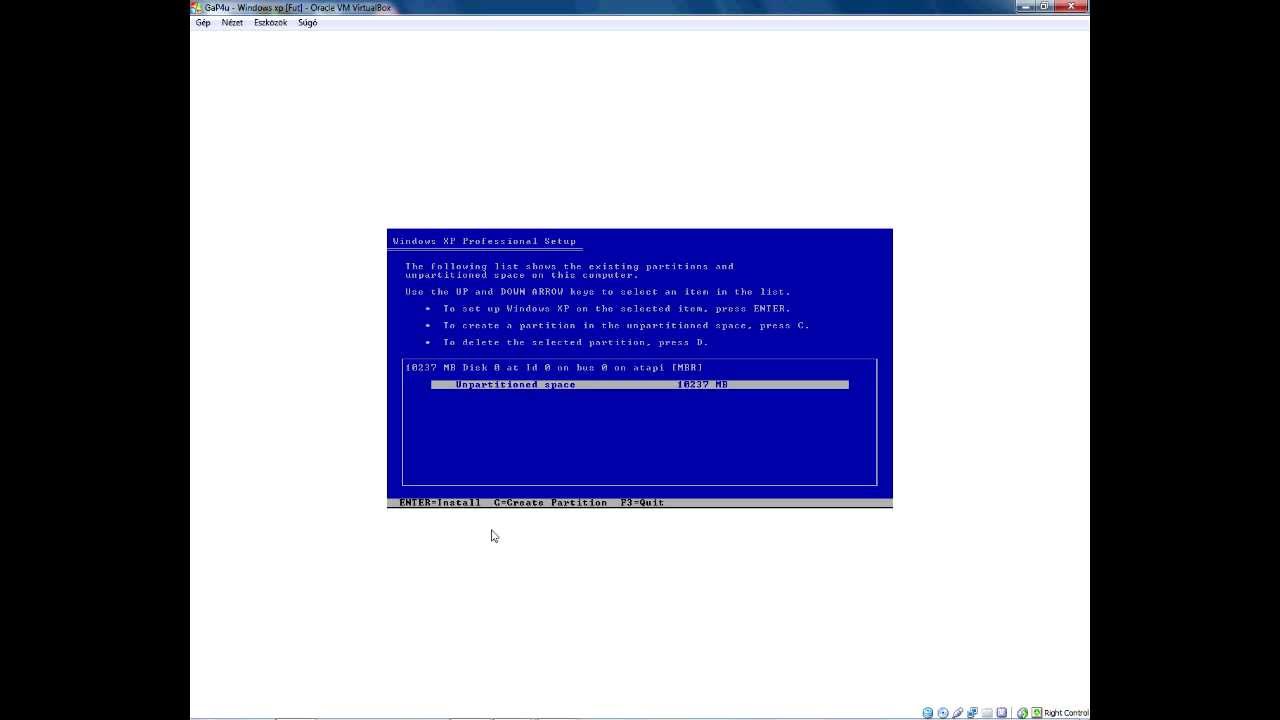Viewport: 1280px width, 720px height.
Task: Open the Gép menu
Action: click(203, 22)
